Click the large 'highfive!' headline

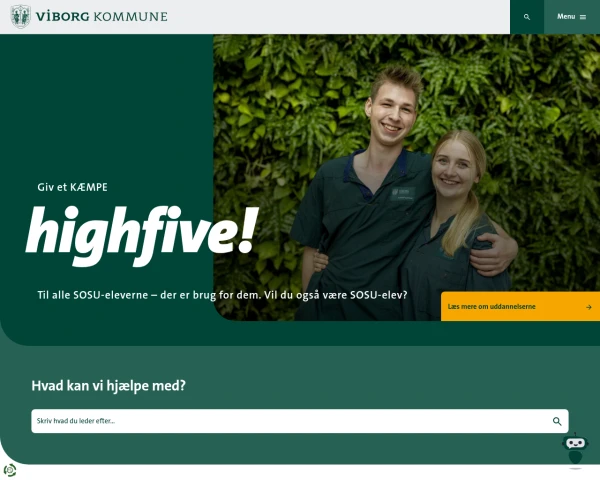[141, 235]
